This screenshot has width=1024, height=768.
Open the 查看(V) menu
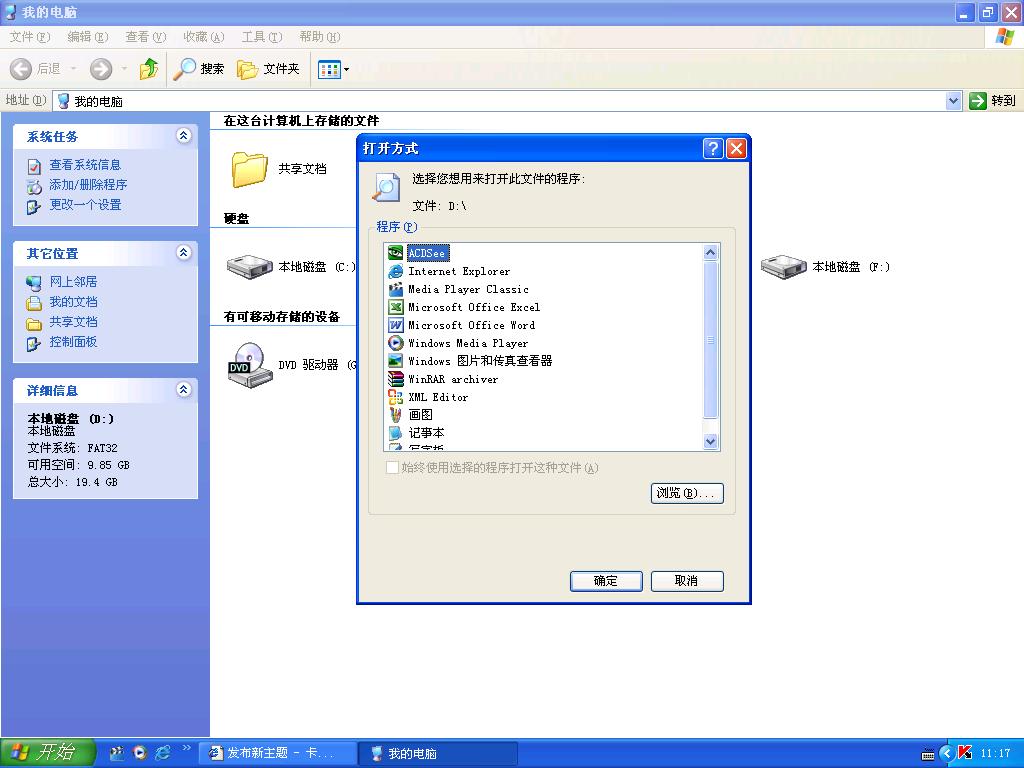(x=146, y=37)
